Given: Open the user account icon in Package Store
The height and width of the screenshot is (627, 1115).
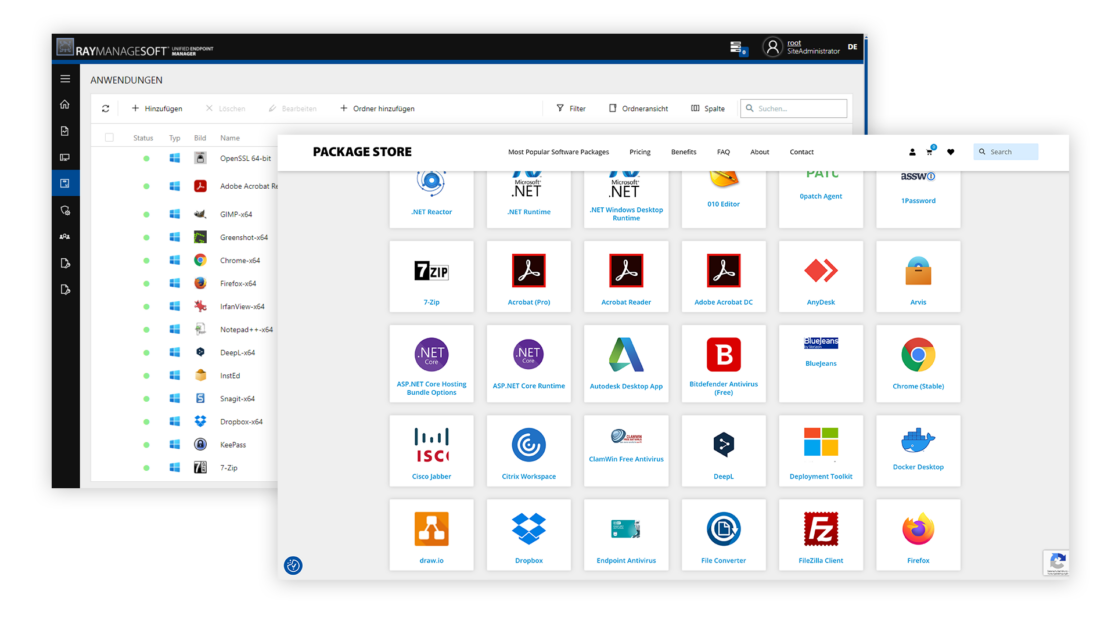Looking at the screenshot, I should [x=911, y=152].
